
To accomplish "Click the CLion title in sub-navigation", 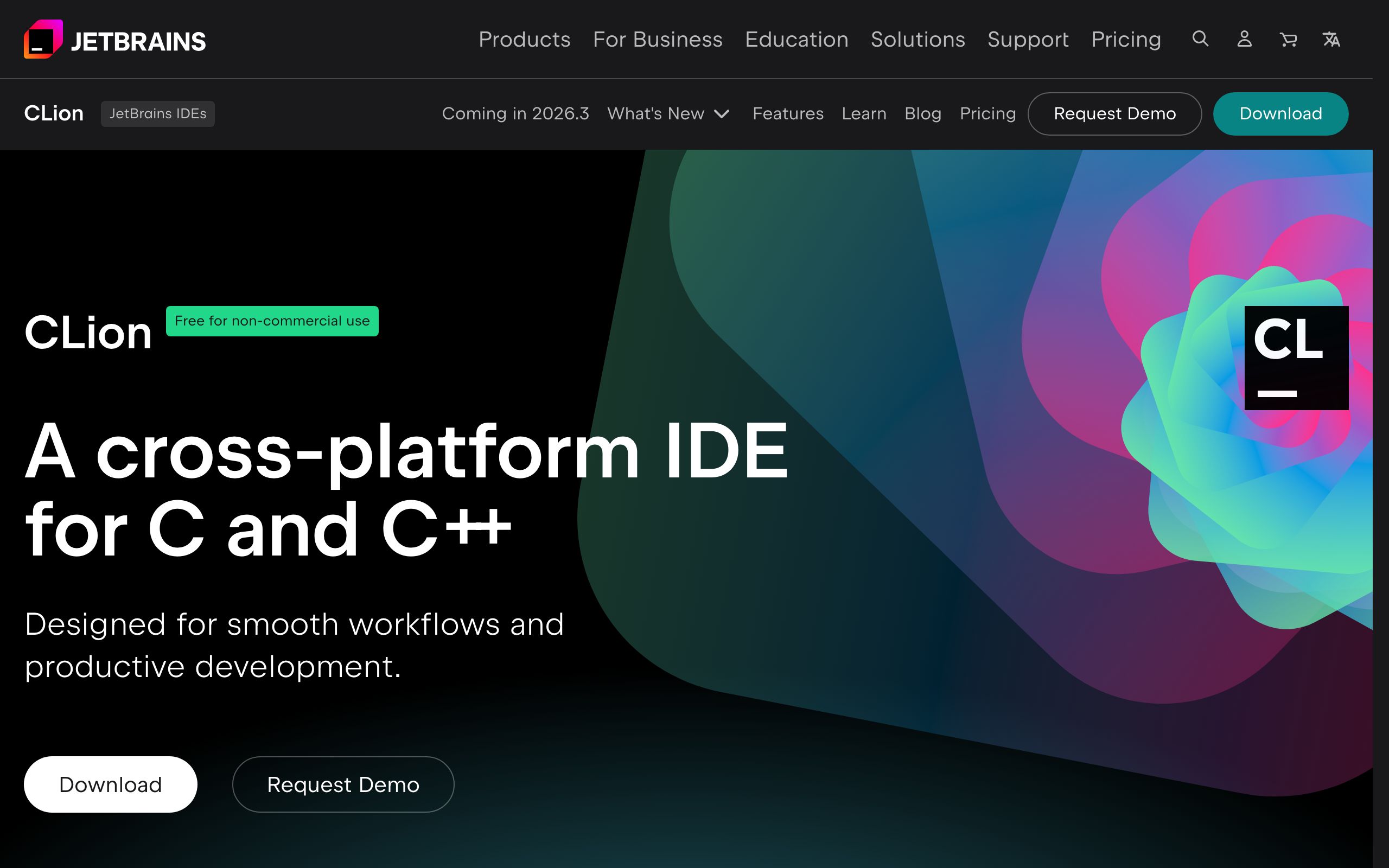I will (54, 114).
